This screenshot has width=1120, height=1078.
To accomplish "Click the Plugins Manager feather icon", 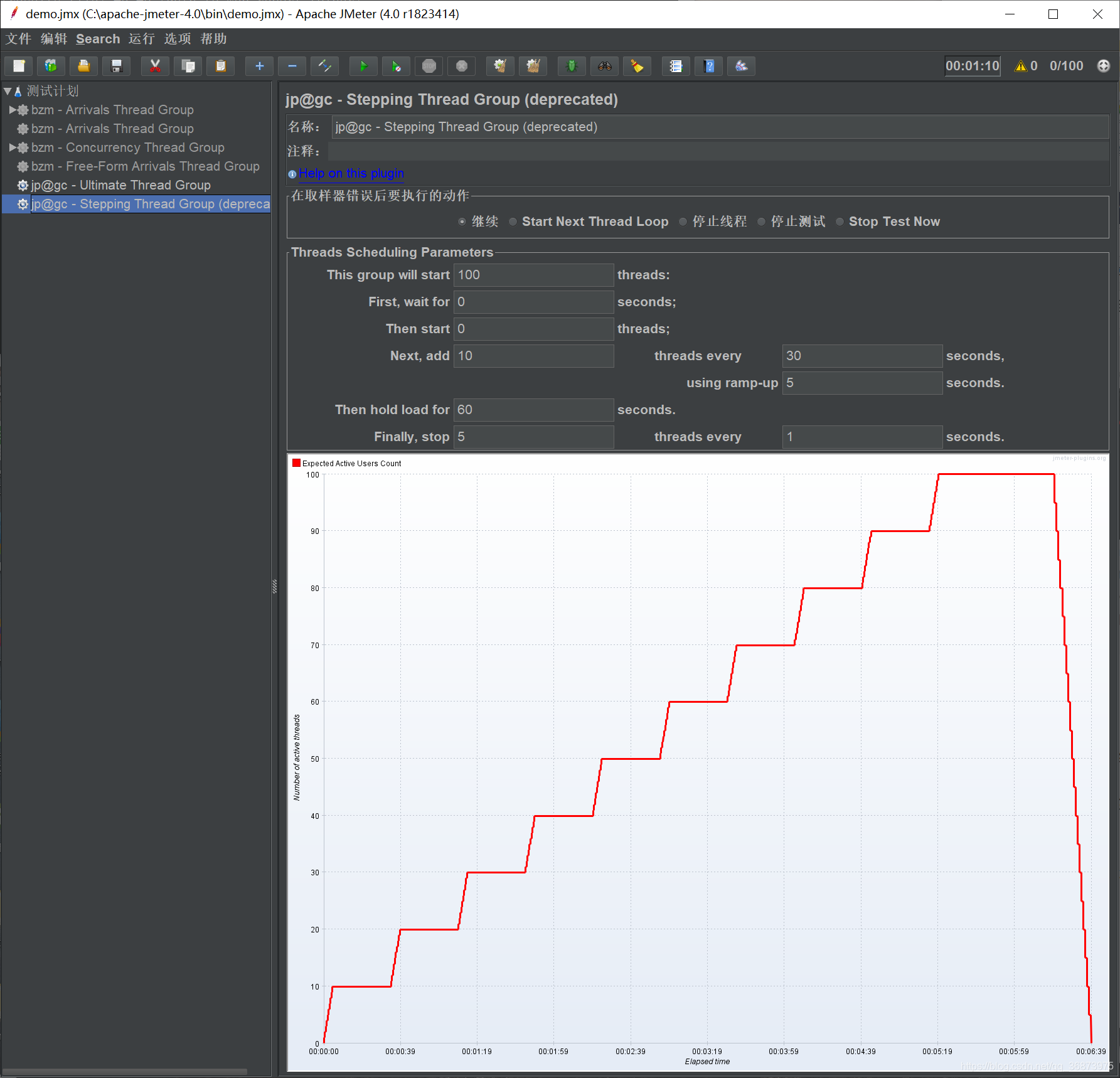I will [741, 66].
